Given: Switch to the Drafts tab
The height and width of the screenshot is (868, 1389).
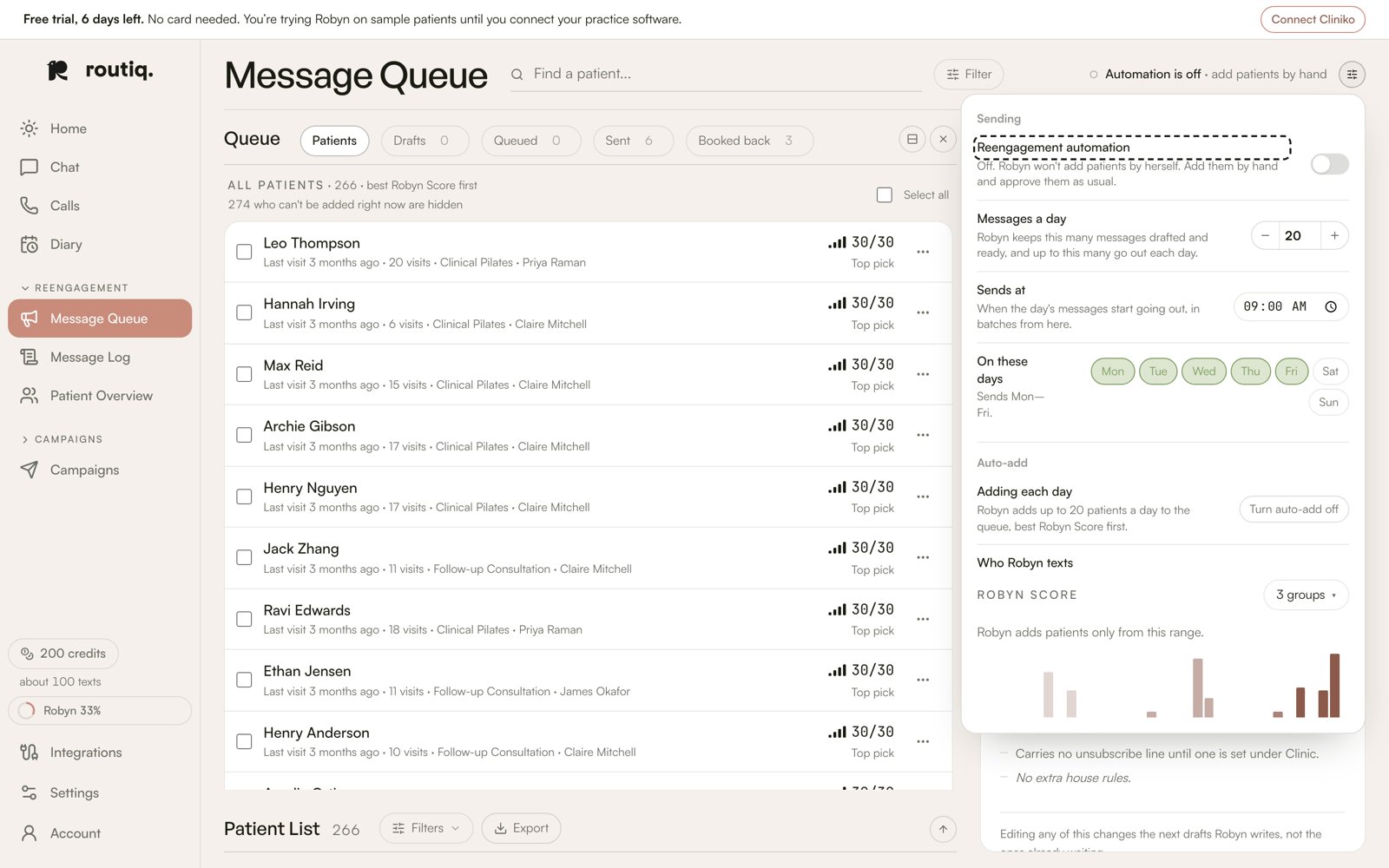Looking at the screenshot, I should [425, 141].
